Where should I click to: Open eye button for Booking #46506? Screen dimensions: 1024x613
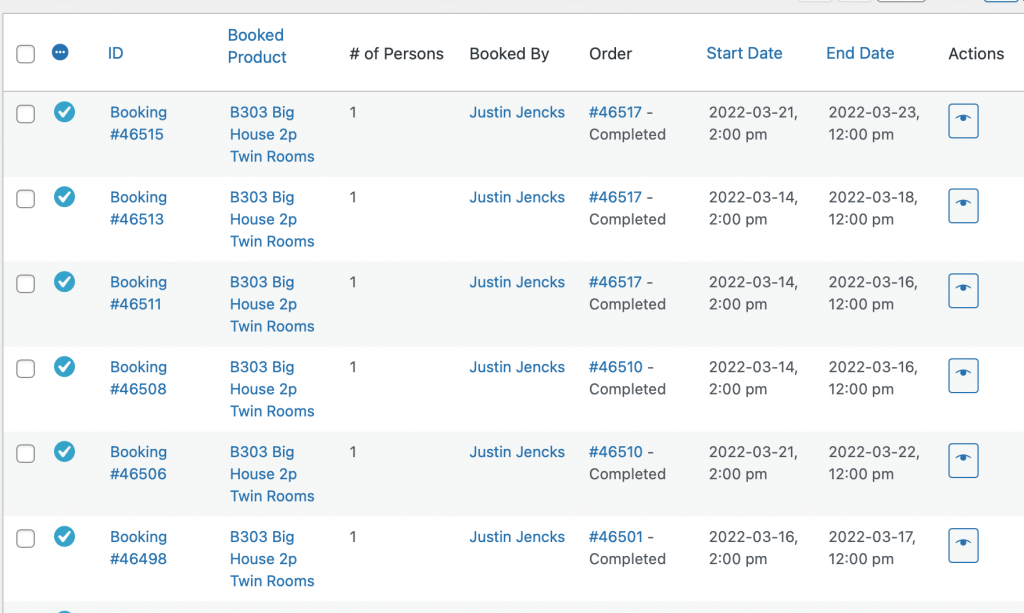[x=963, y=461]
